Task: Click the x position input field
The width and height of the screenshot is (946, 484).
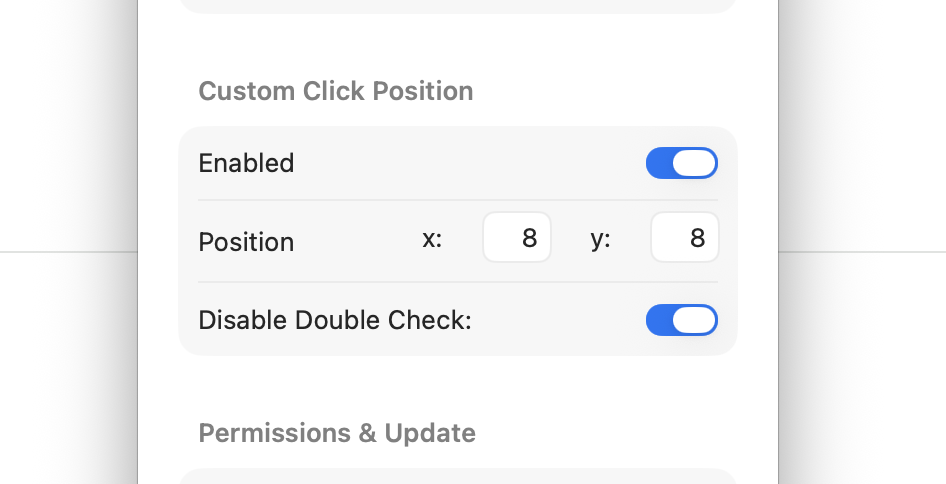Action: [517, 239]
